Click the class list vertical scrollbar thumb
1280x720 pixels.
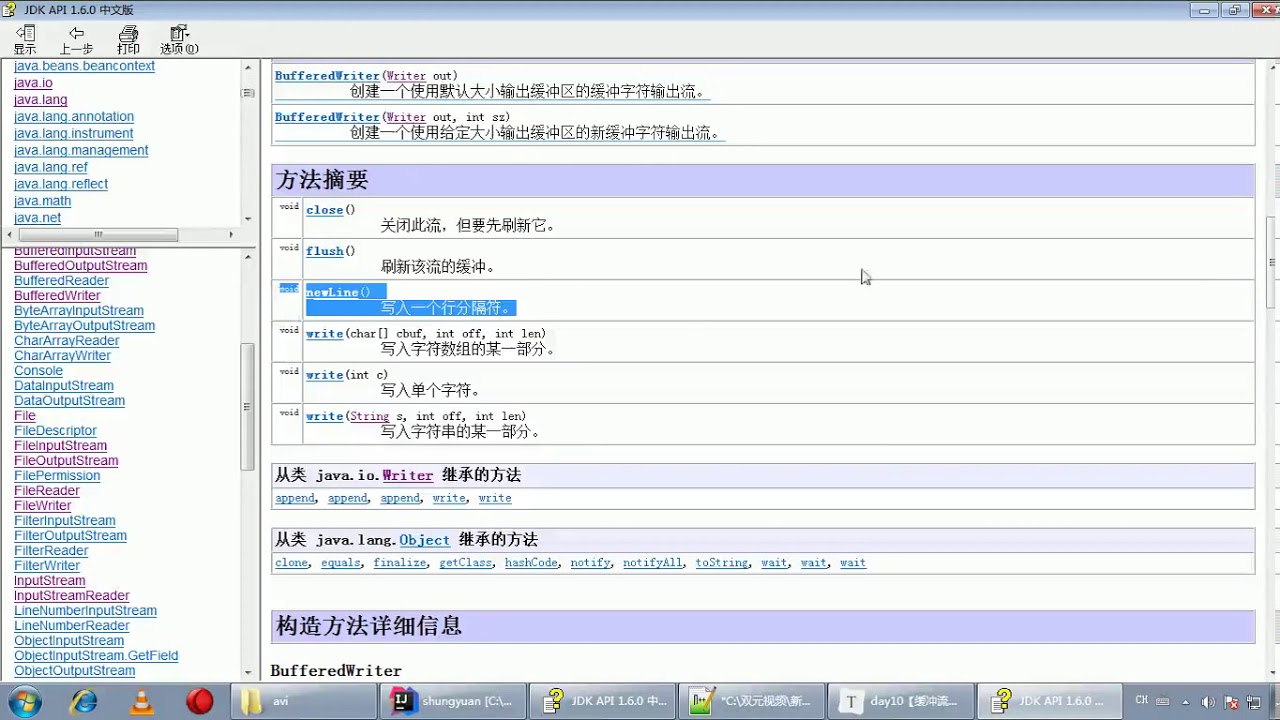click(248, 407)
